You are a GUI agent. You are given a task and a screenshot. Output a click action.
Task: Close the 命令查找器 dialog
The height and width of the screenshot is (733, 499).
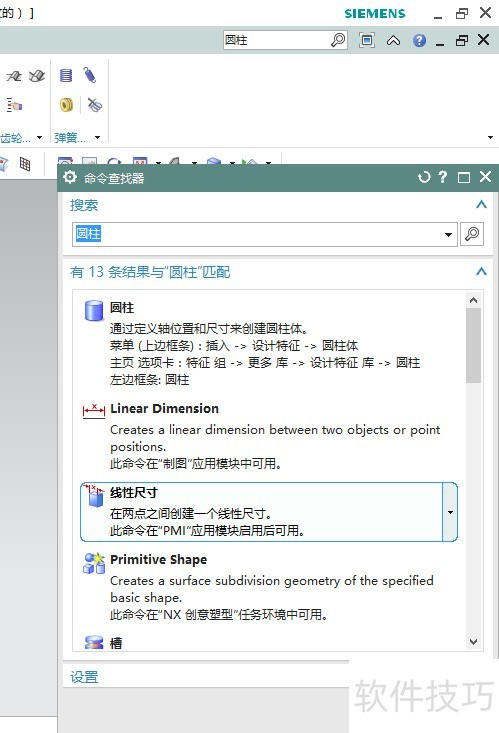485,177
